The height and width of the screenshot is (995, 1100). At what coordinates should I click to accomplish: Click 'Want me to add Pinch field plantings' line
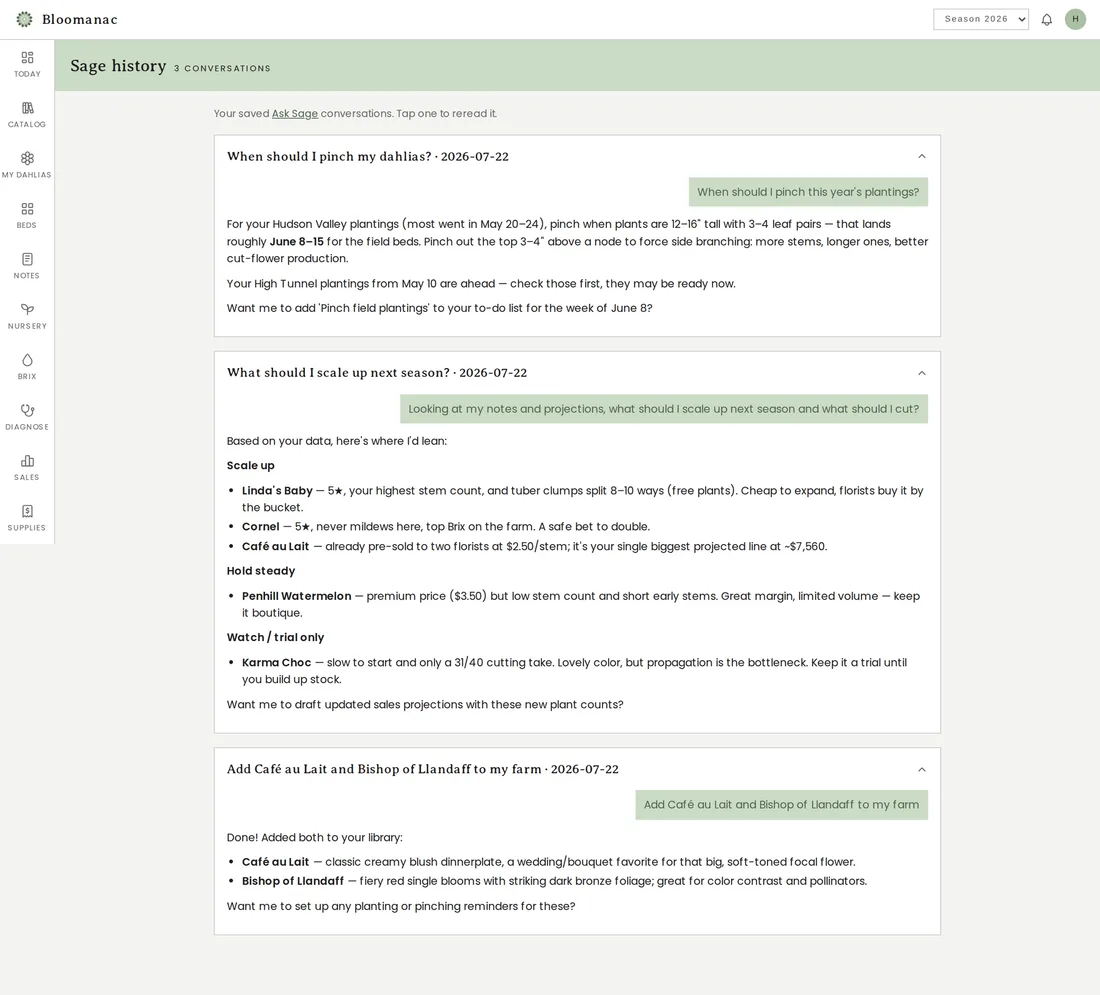439,308
